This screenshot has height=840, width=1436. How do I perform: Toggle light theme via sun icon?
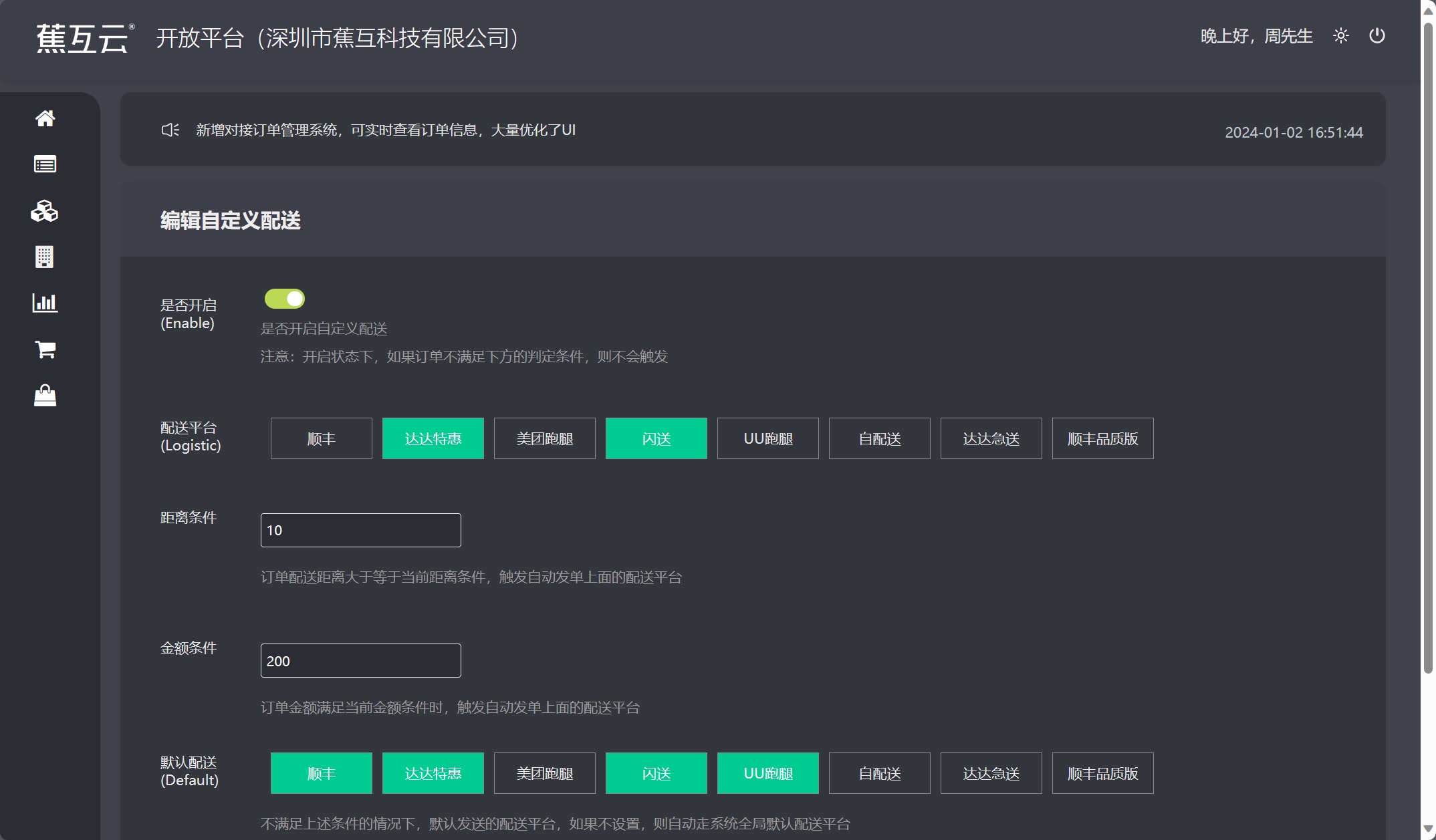(1340, 36)
